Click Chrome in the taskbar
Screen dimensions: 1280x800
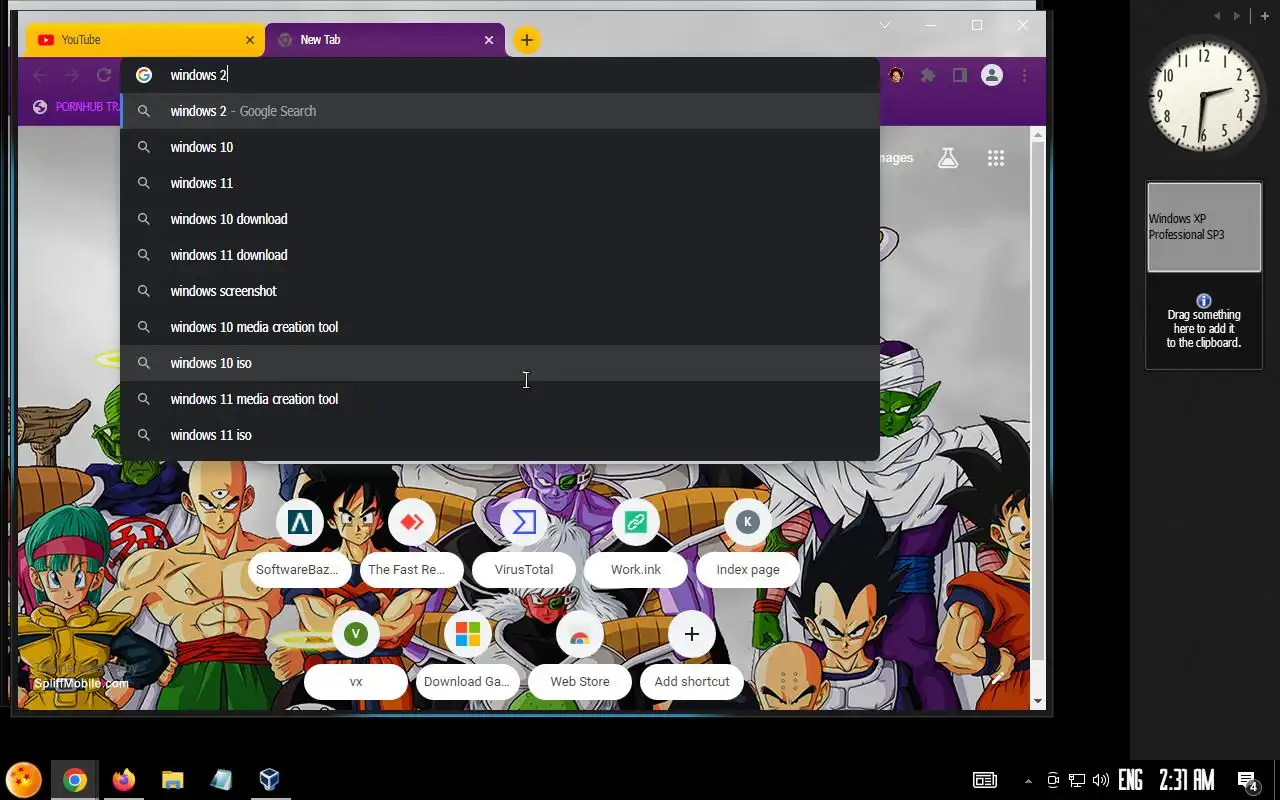click(75, 780)
